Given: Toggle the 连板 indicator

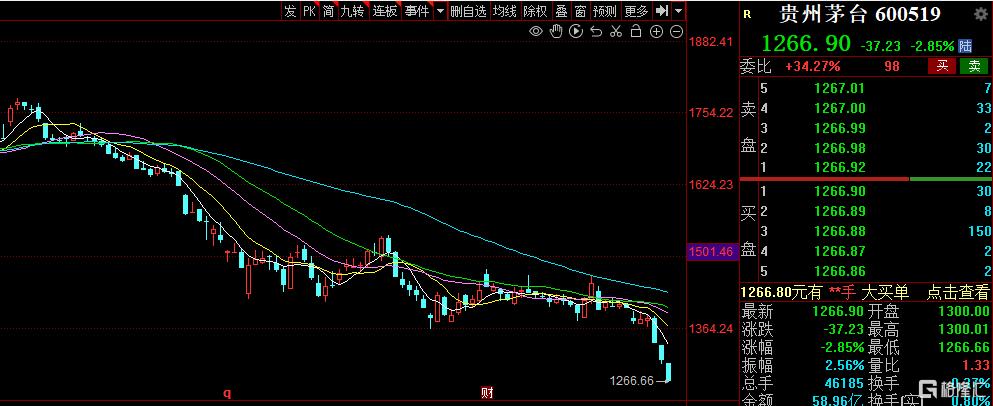Looking at the screenshot, I should (x=384, y=11).
